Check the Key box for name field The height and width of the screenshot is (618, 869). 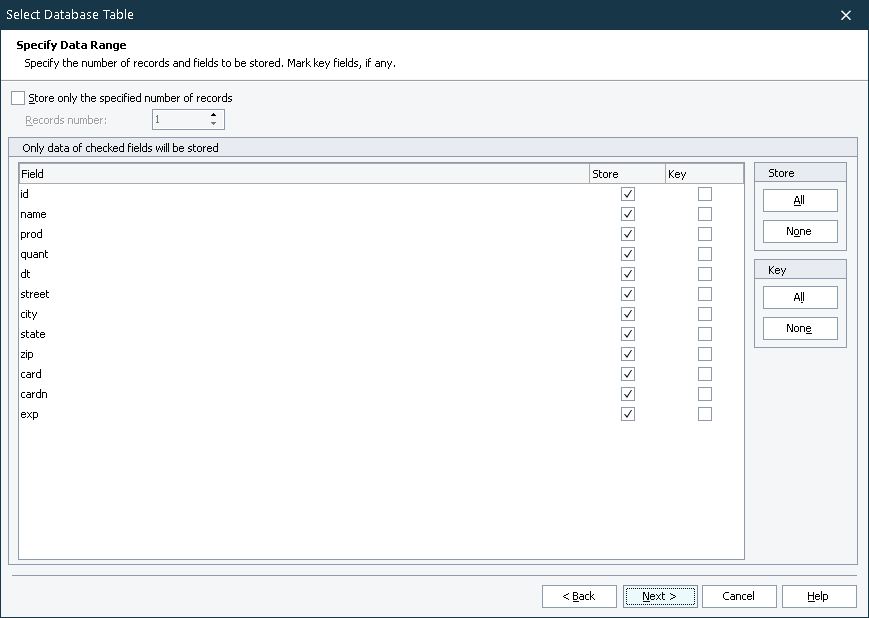point(705,214)
